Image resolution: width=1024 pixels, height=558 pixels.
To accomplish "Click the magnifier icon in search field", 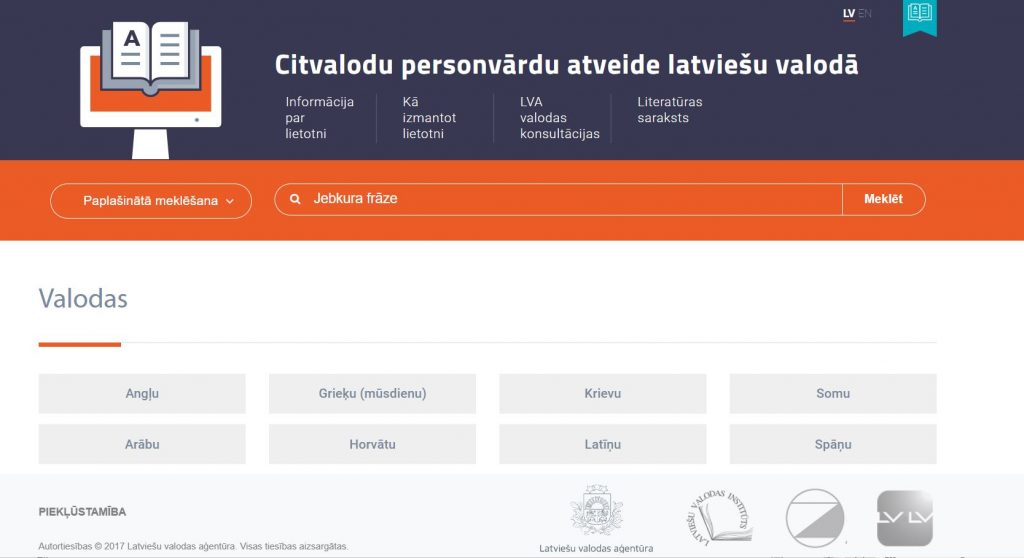I will pos(295,200).
